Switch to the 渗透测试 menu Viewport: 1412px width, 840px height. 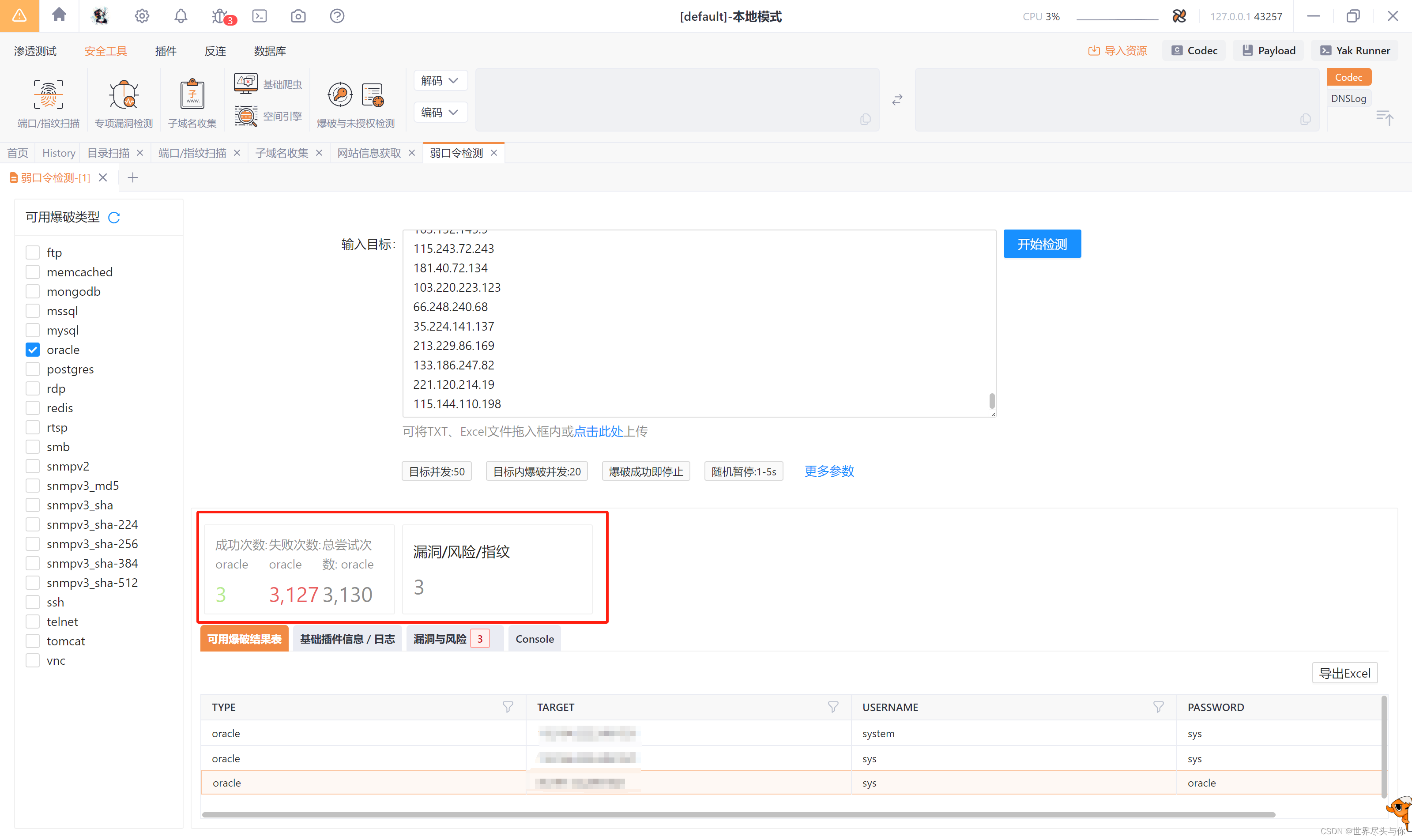(35, 51)
